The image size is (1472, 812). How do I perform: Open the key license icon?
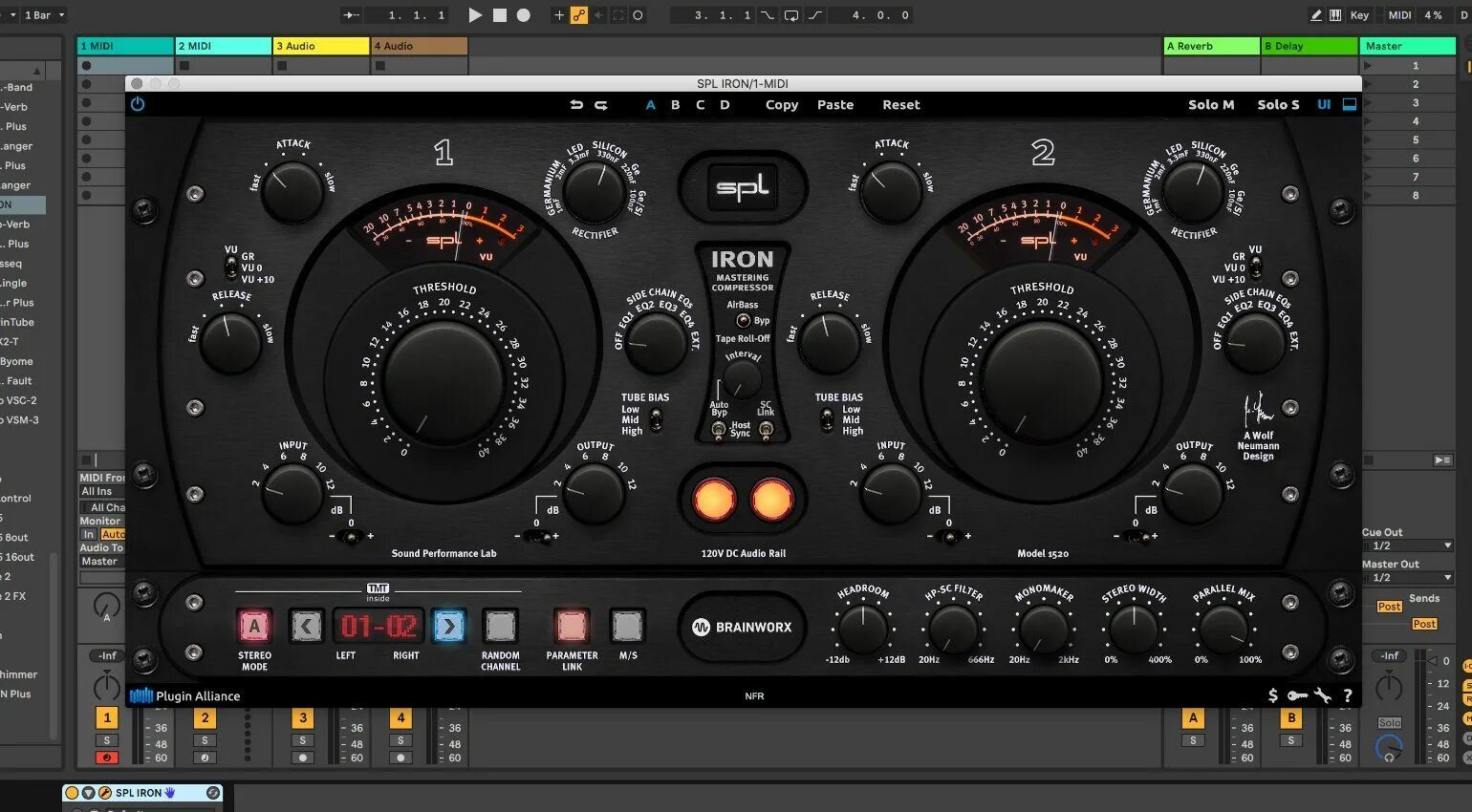1297,695
